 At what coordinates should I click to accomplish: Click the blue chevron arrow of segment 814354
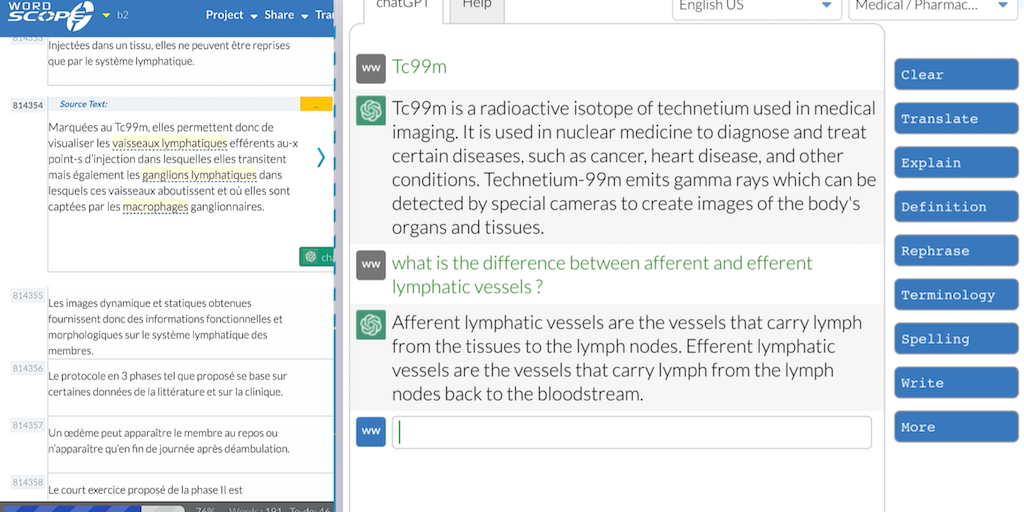[x=321, y=157]
